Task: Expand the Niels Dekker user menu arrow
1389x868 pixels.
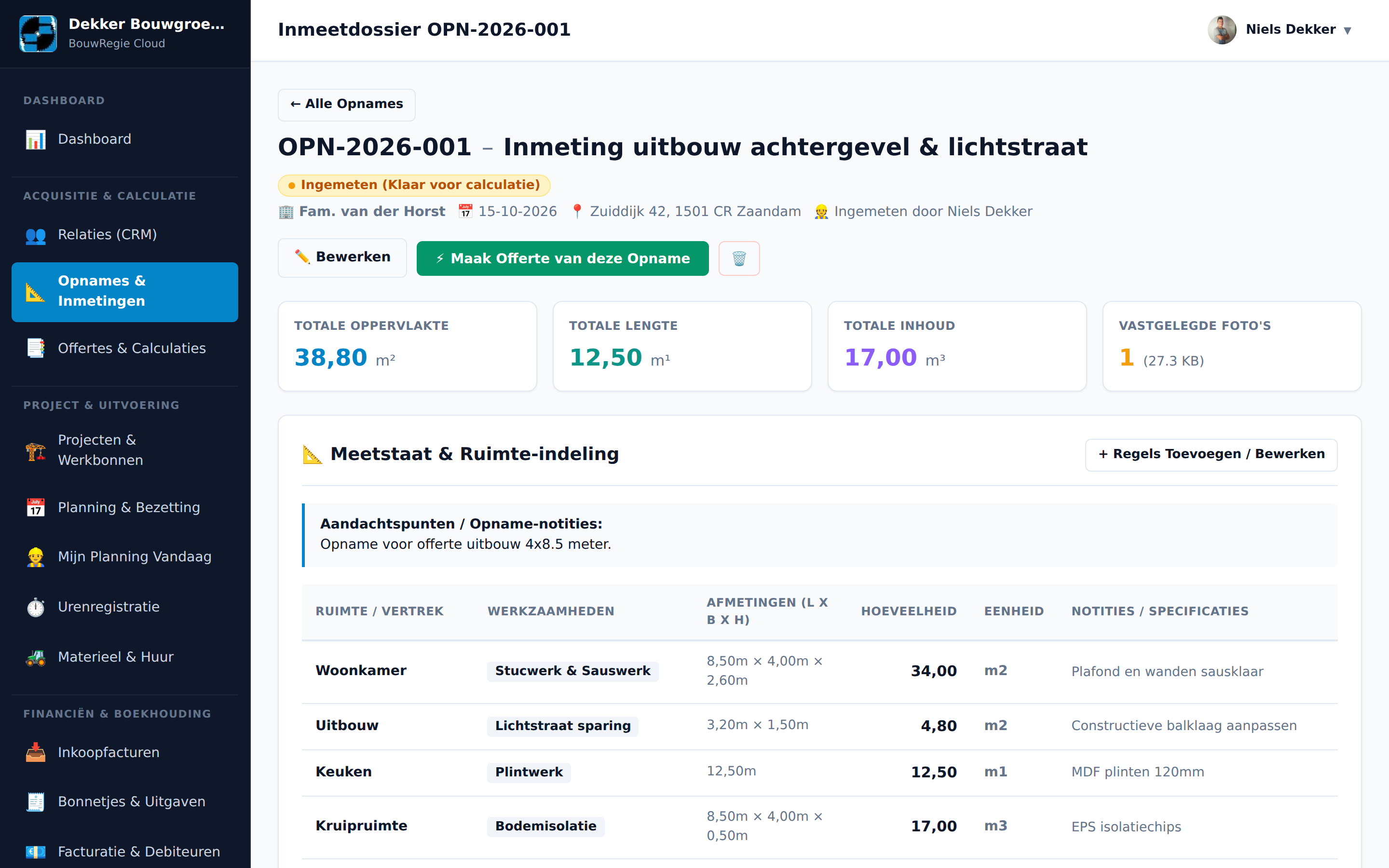Action: click(1347, 30)
